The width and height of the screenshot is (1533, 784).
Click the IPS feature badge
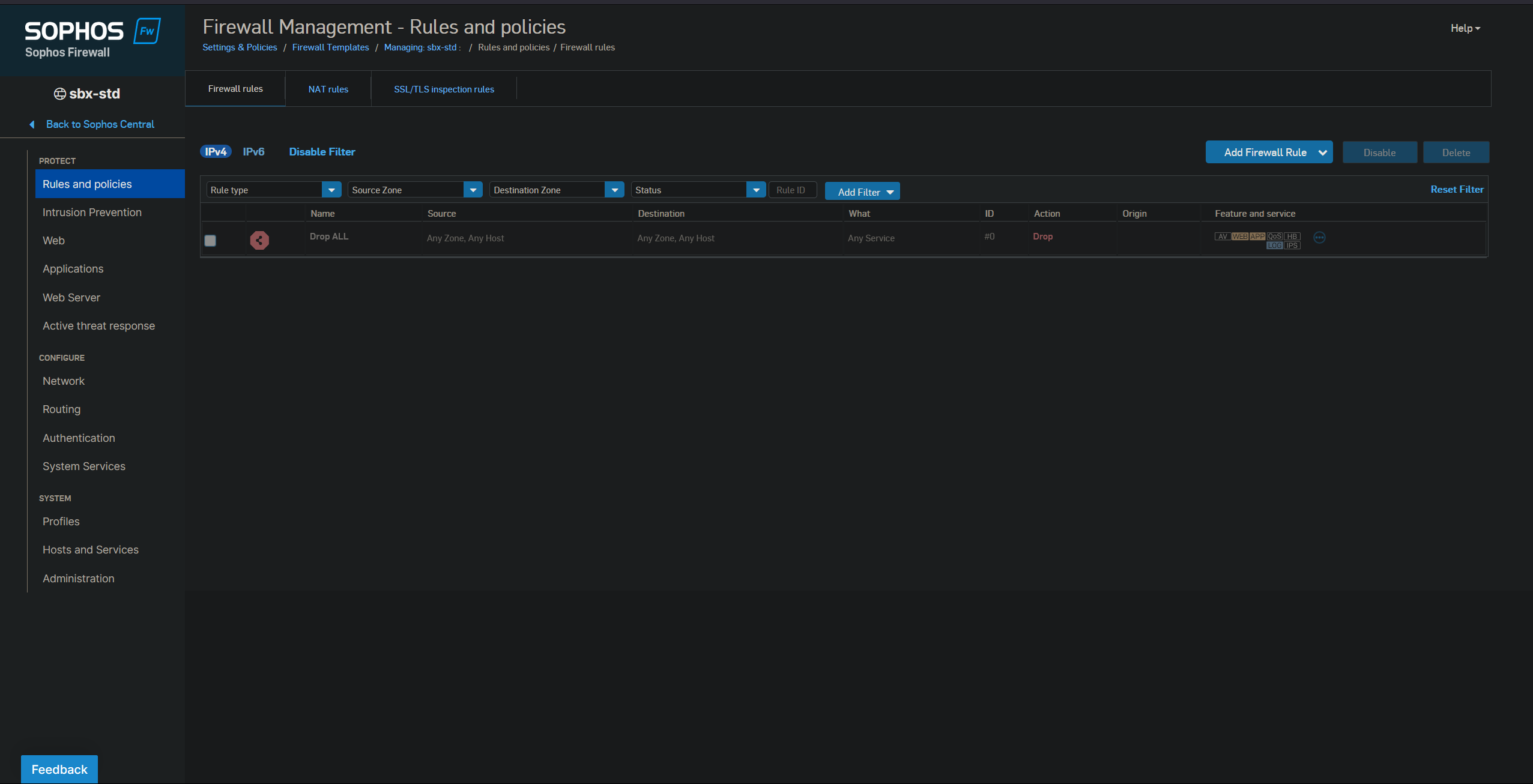(x=1292, y=246)
